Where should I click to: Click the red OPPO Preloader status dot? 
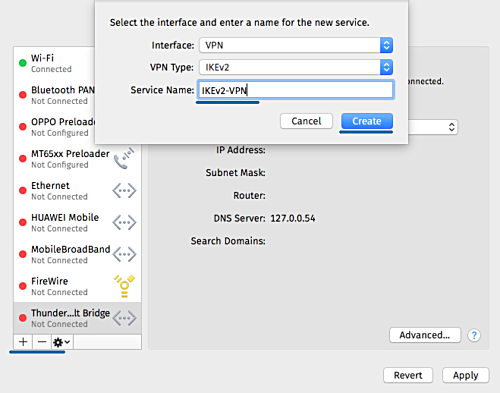23,127
